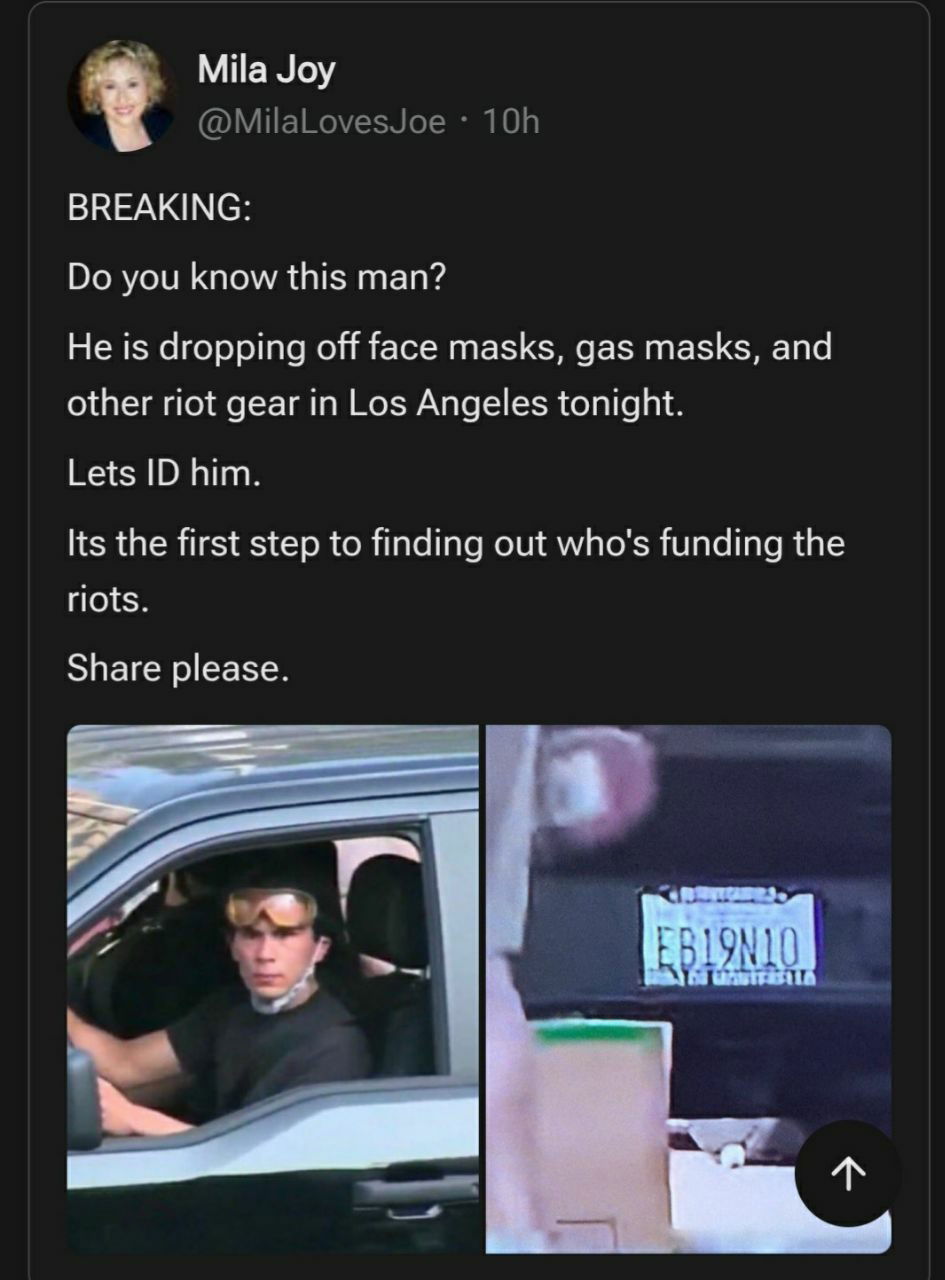Visit the @MilaLovesJoe handle
Image resolution: width=945 pixels, height=1280 pixels.
322,121
